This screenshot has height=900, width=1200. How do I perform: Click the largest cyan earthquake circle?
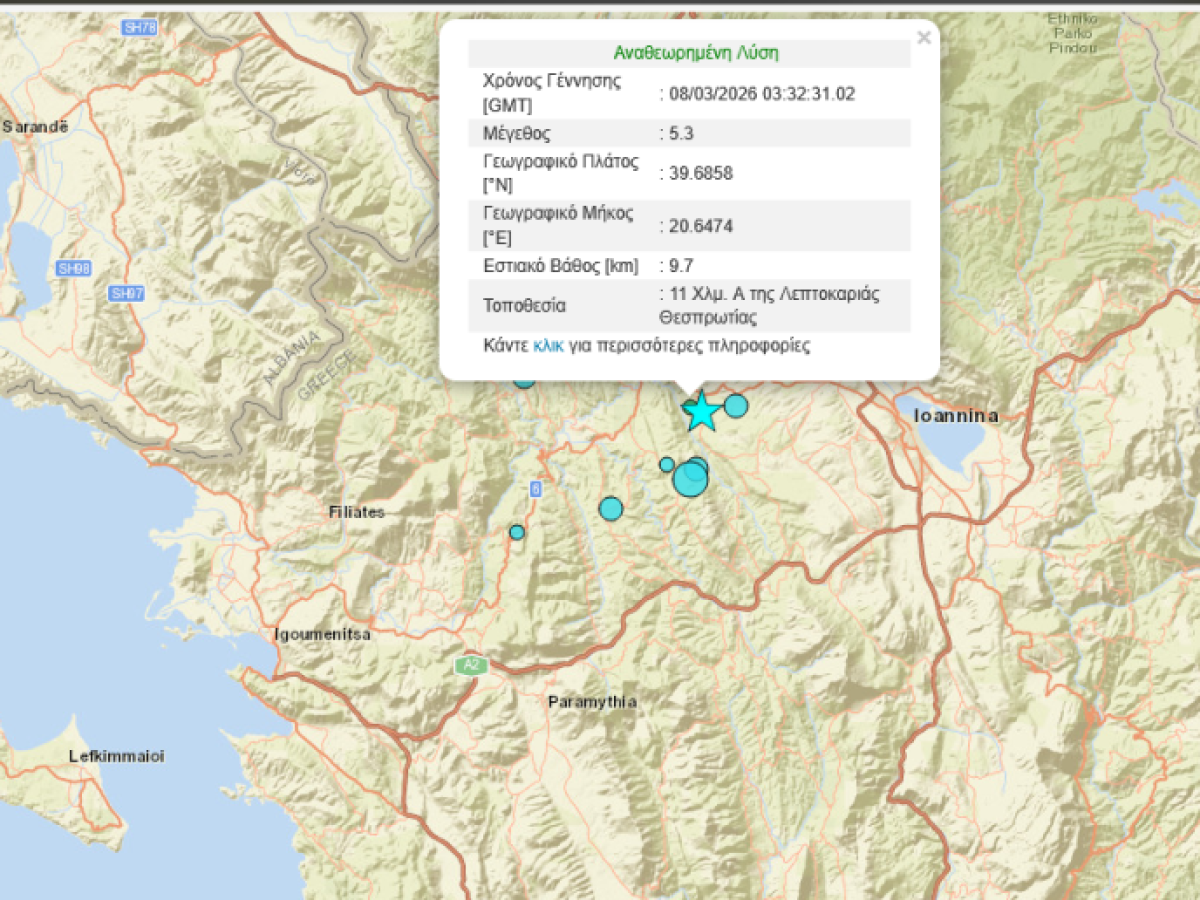[x=690, y=479]
